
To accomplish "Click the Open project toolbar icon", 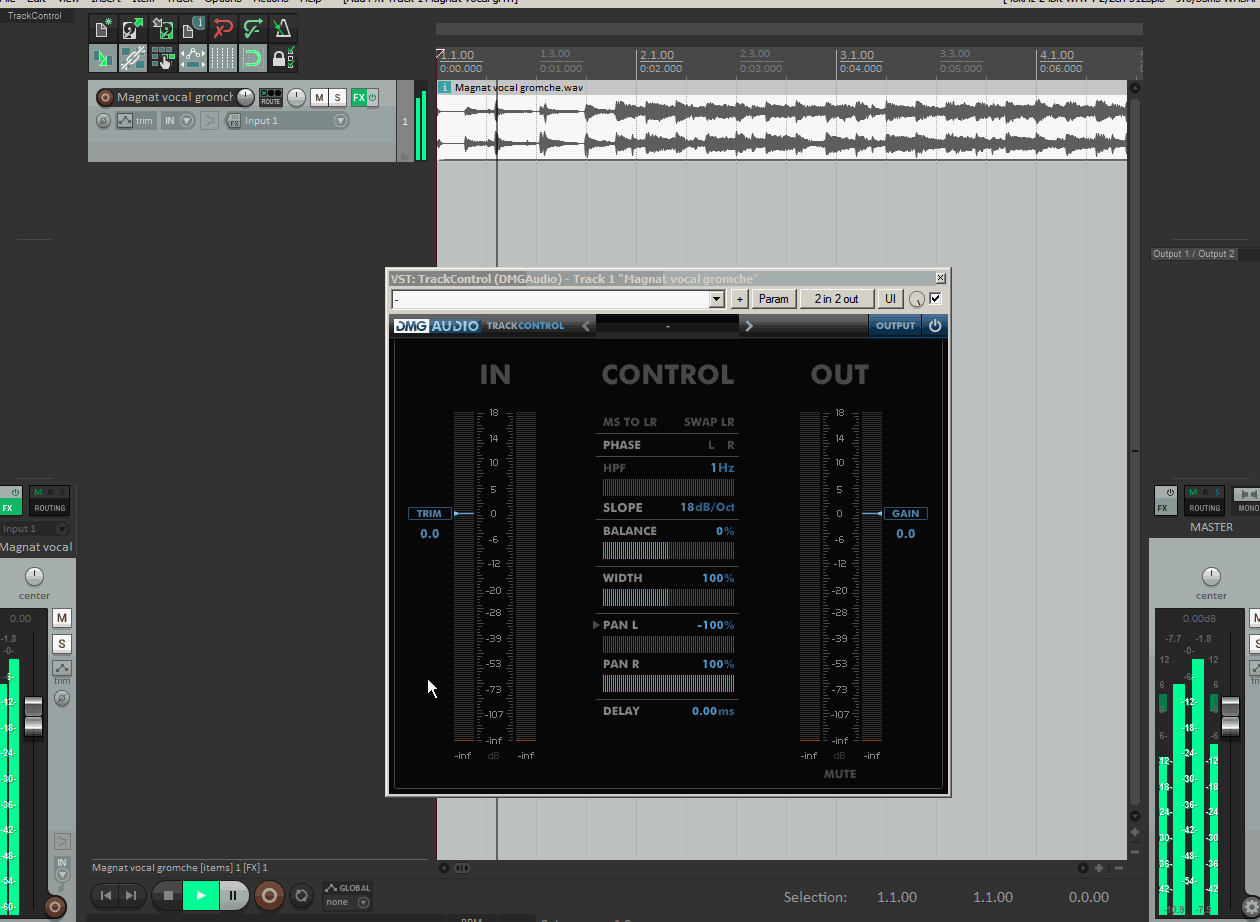I will tap(133, 28).
